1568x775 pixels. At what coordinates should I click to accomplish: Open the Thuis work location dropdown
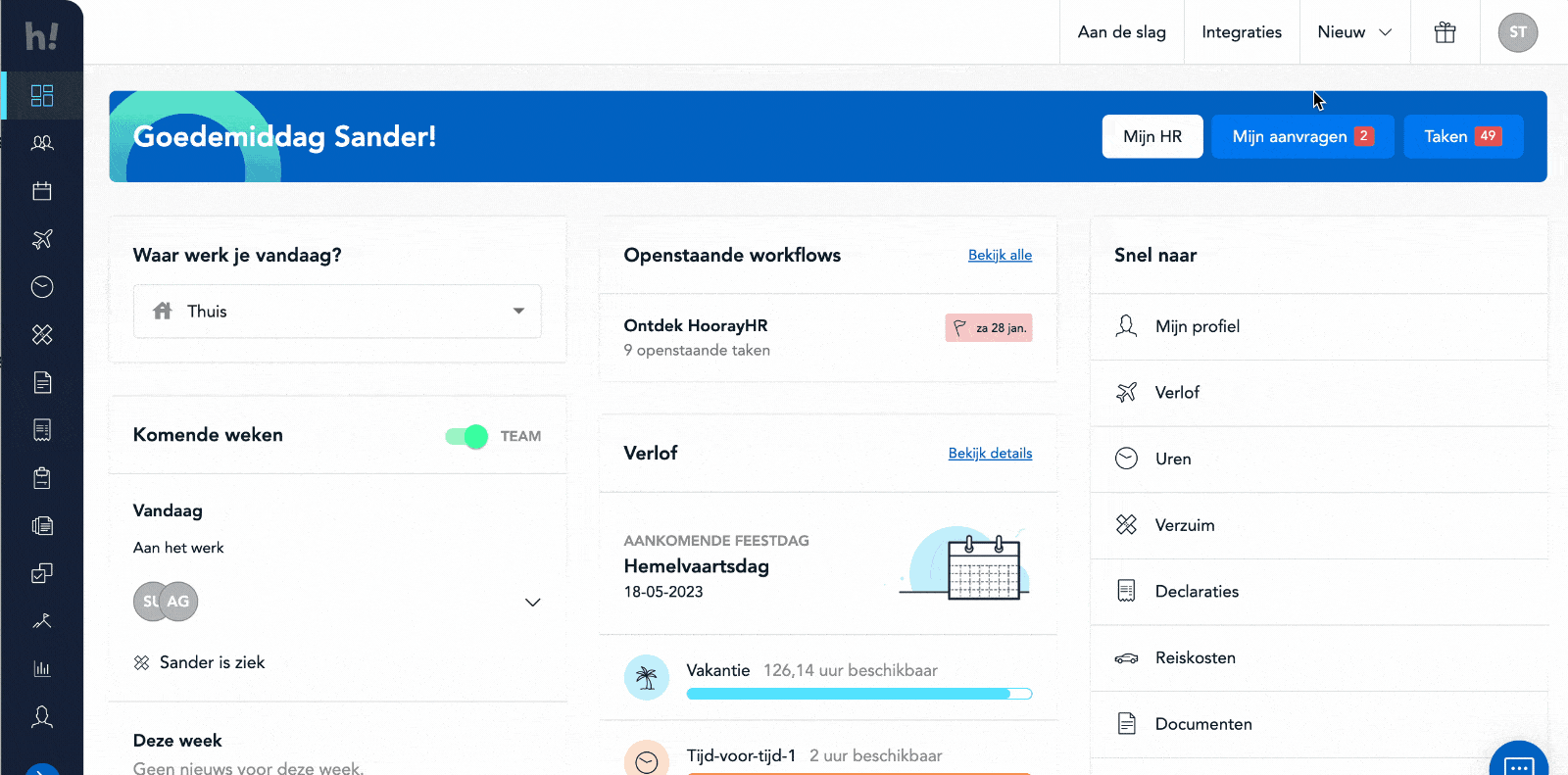(337, 312)
